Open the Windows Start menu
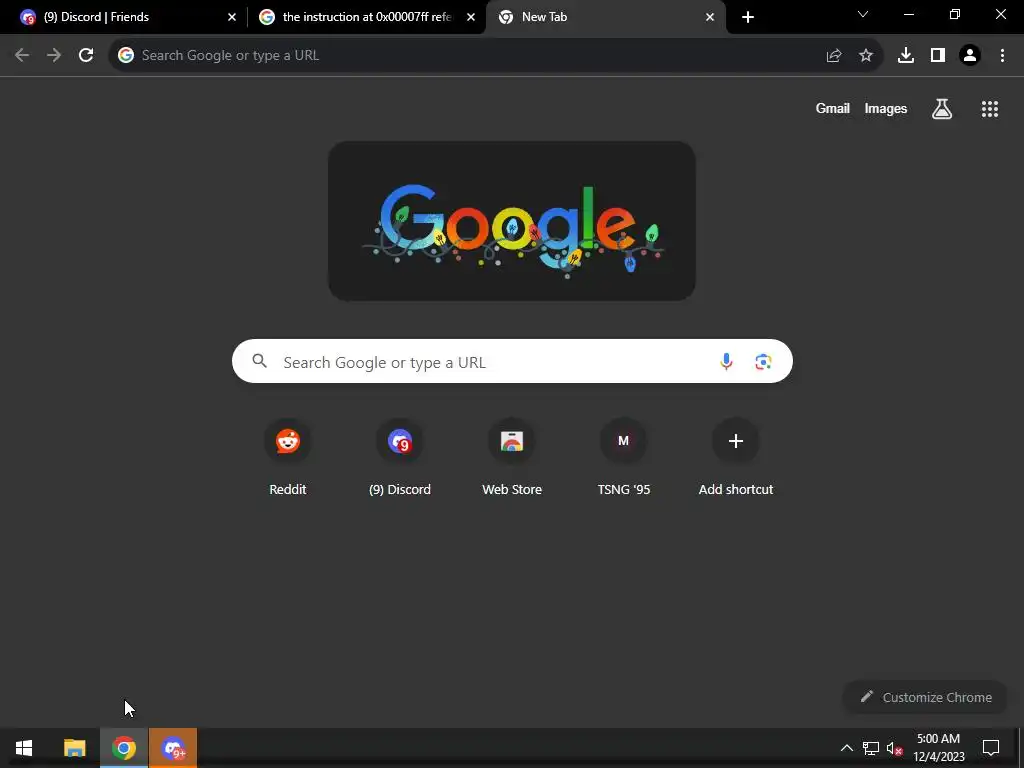This screenshot has width=1024, height=768. pyautogui.click(x=24, y=748)
